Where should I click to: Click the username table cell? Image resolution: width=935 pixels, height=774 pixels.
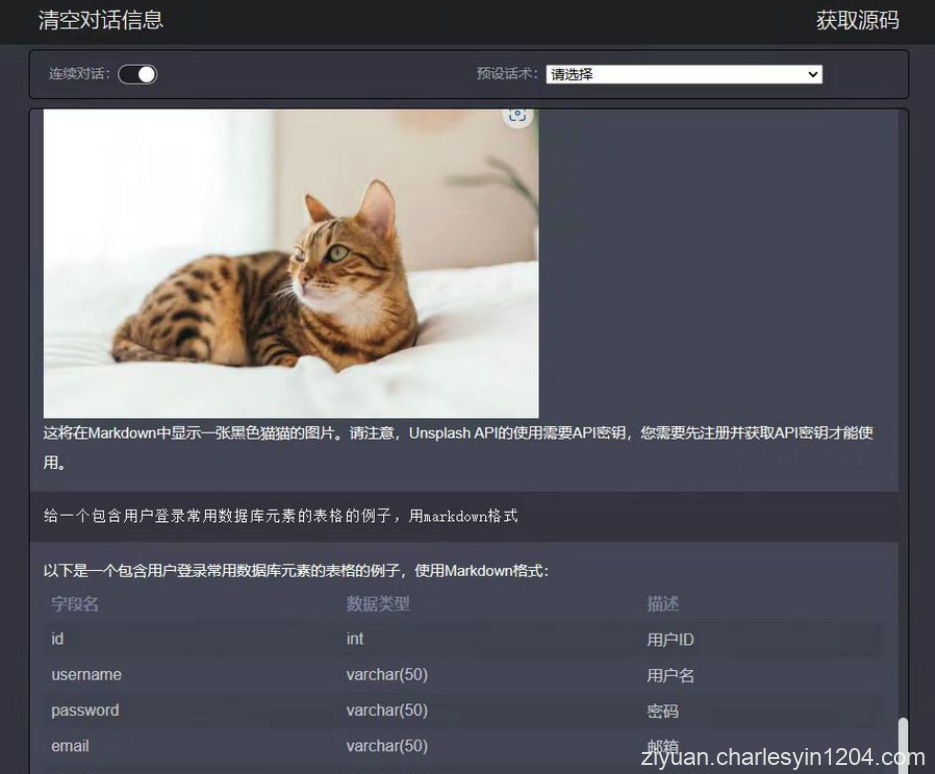coord(86,675)
